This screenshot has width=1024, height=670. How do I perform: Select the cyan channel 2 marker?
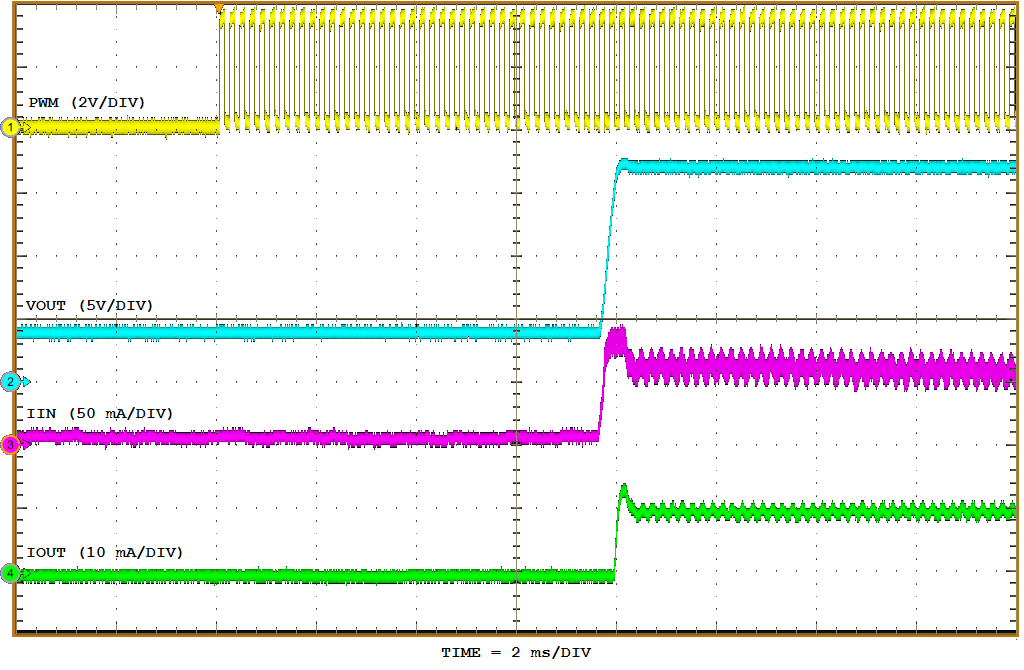8,380
